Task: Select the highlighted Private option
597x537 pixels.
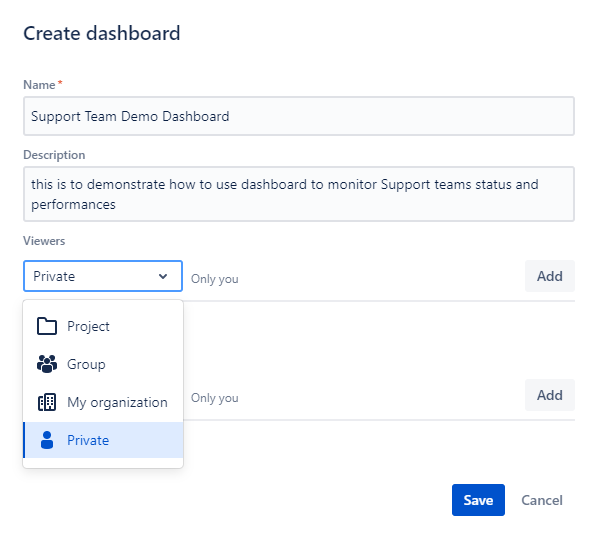Action: 103,440
